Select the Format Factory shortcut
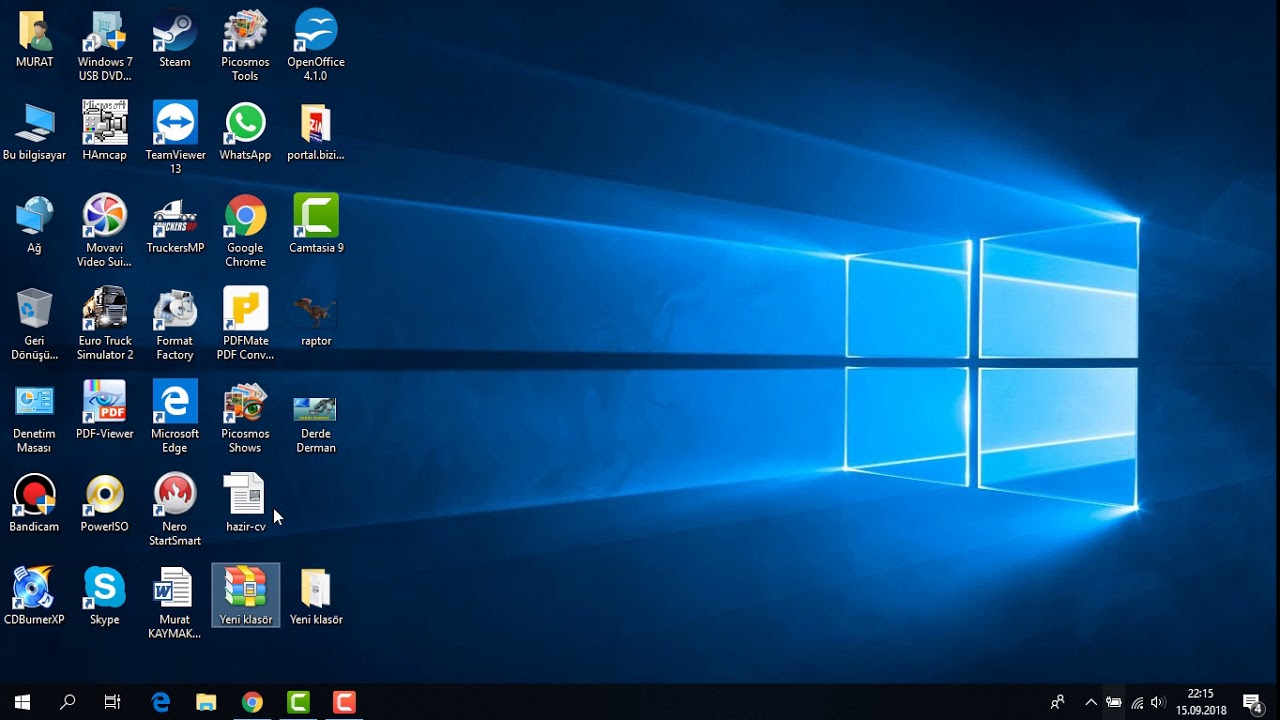The image size is (1280, 720). (x=175, y=324)
